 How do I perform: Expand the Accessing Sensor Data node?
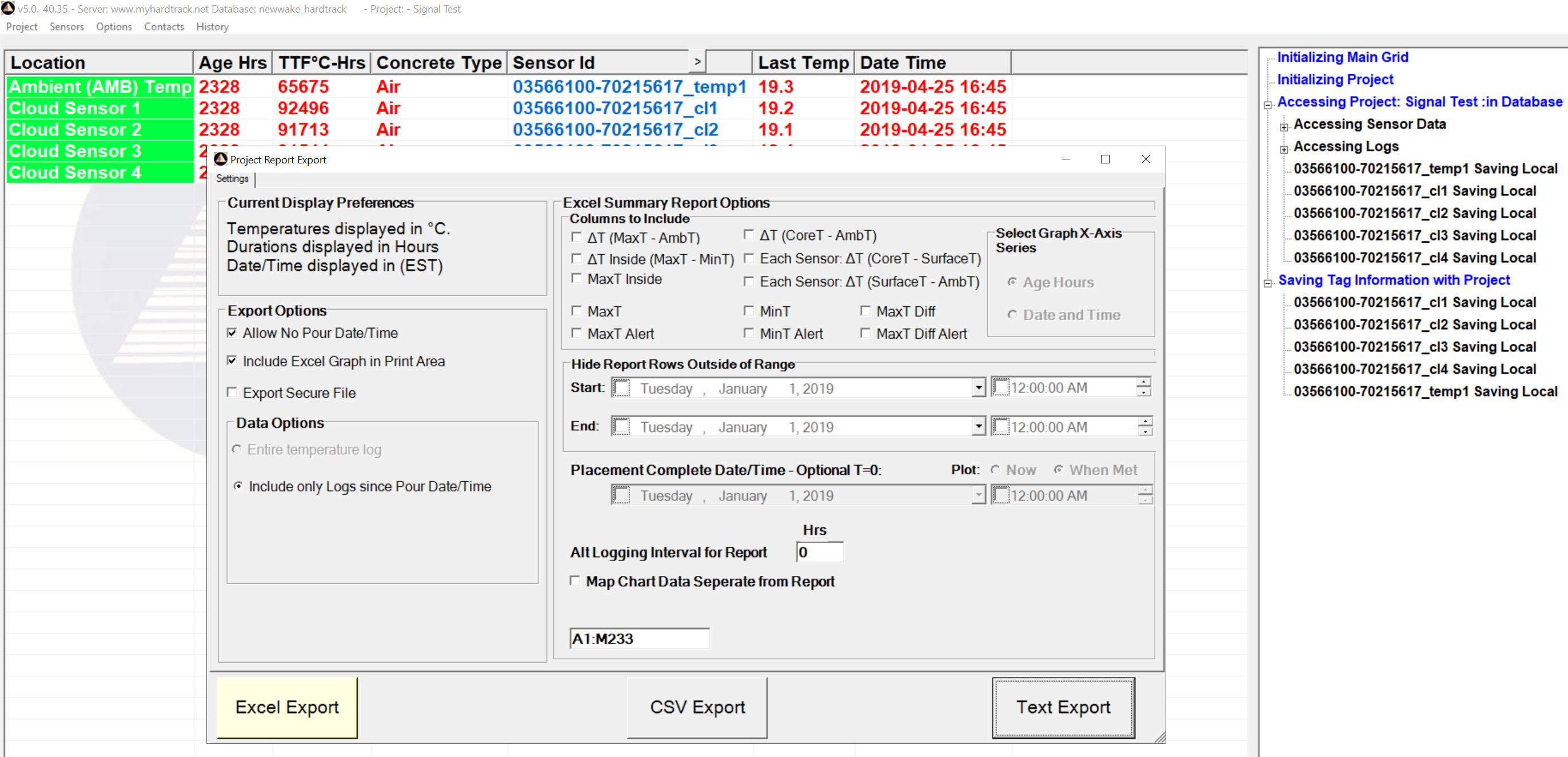[x=1284, y=127]
